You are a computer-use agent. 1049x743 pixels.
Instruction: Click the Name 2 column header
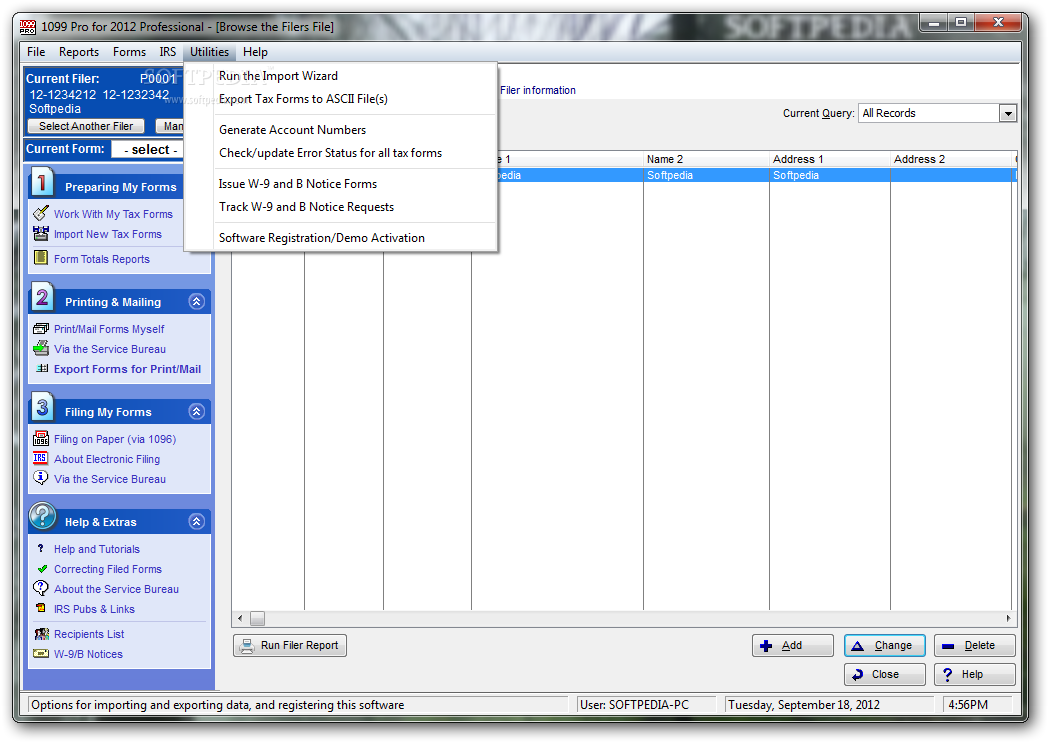pyautogui.click(x=706, y=158)
